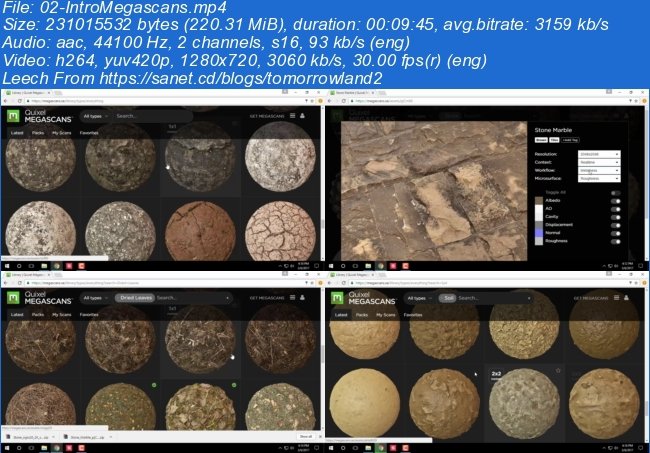Toggle the Cavity map switch
This screenshot has height=453, width=650.
[x=616, y=217]
